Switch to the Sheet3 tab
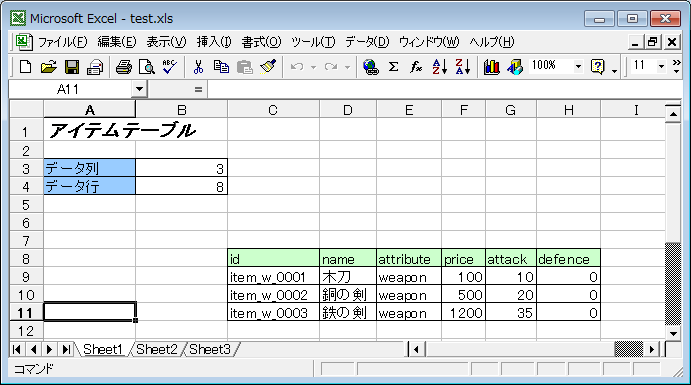The image size is (691, 385). [210, 349]
